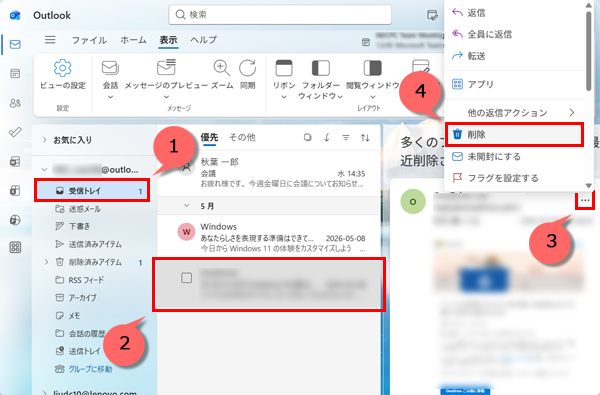Choose 削除 from the menu
This screenshot has height=395, width=600.
514,134
